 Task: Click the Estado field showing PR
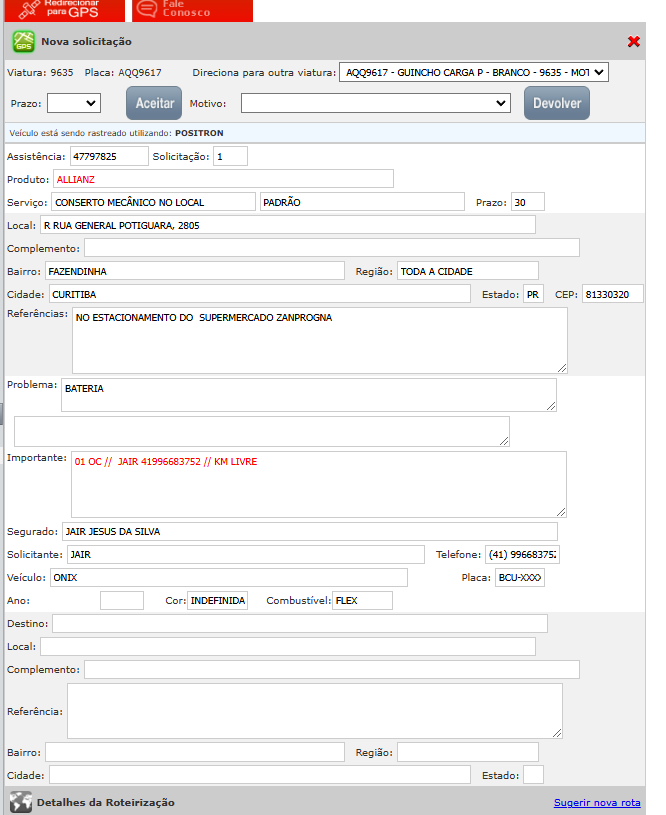click(533, 294)
